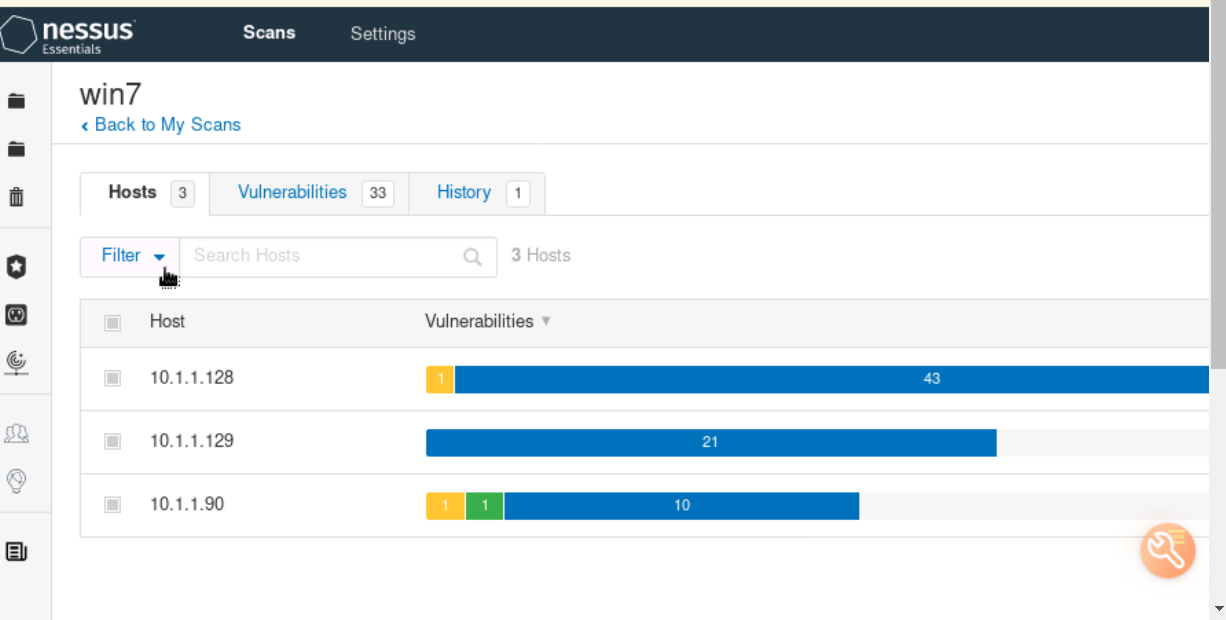Select the checkbox for host 10.1.1.129
The width and height of the screenshot is (1226, 620).
click(x=113, y=441)
